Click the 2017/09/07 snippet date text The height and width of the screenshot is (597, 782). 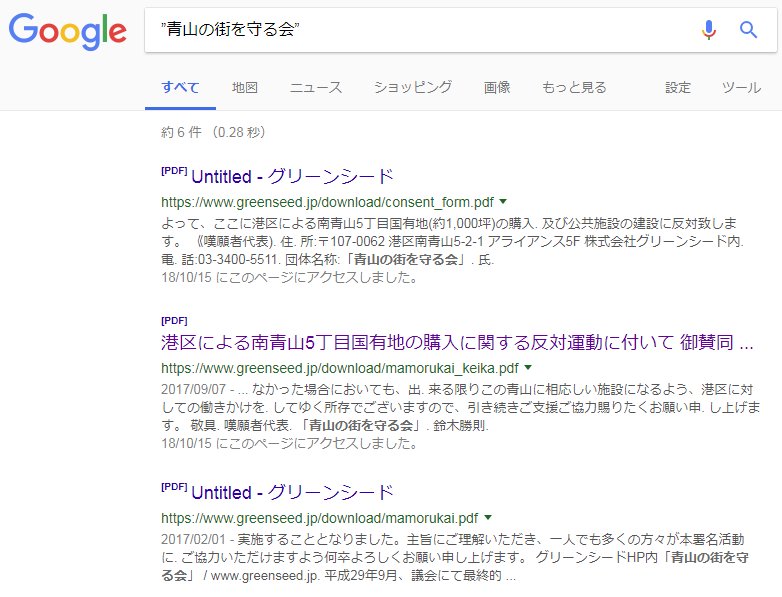point(194,389)
